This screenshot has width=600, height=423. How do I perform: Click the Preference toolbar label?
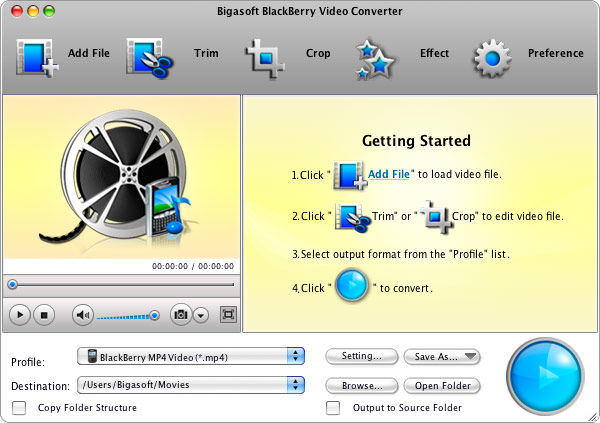pyautogui.click(x=556, y=53)
